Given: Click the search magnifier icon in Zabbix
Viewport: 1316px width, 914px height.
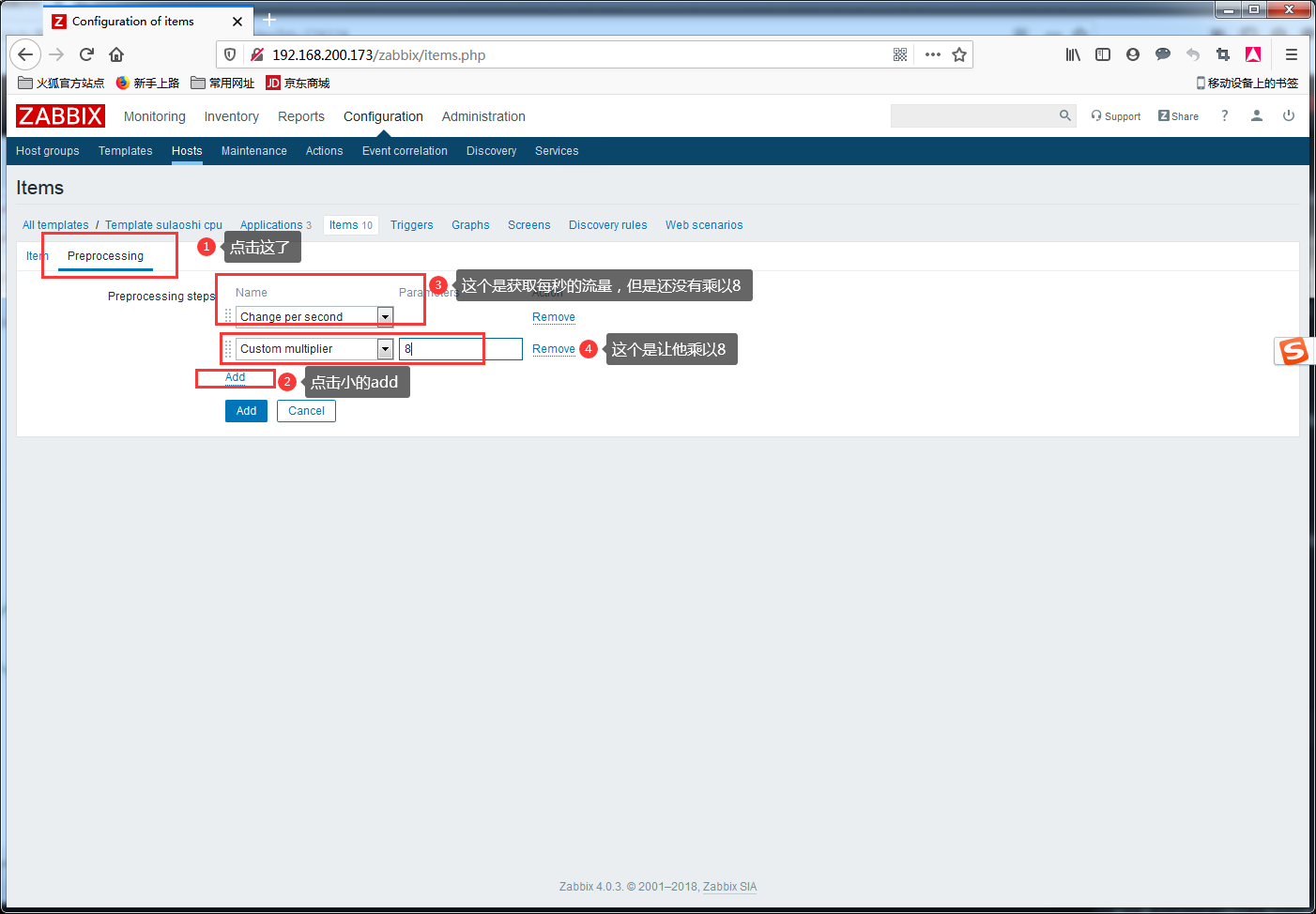Looking at the screenshot, I should click(x=1064, y=115).
